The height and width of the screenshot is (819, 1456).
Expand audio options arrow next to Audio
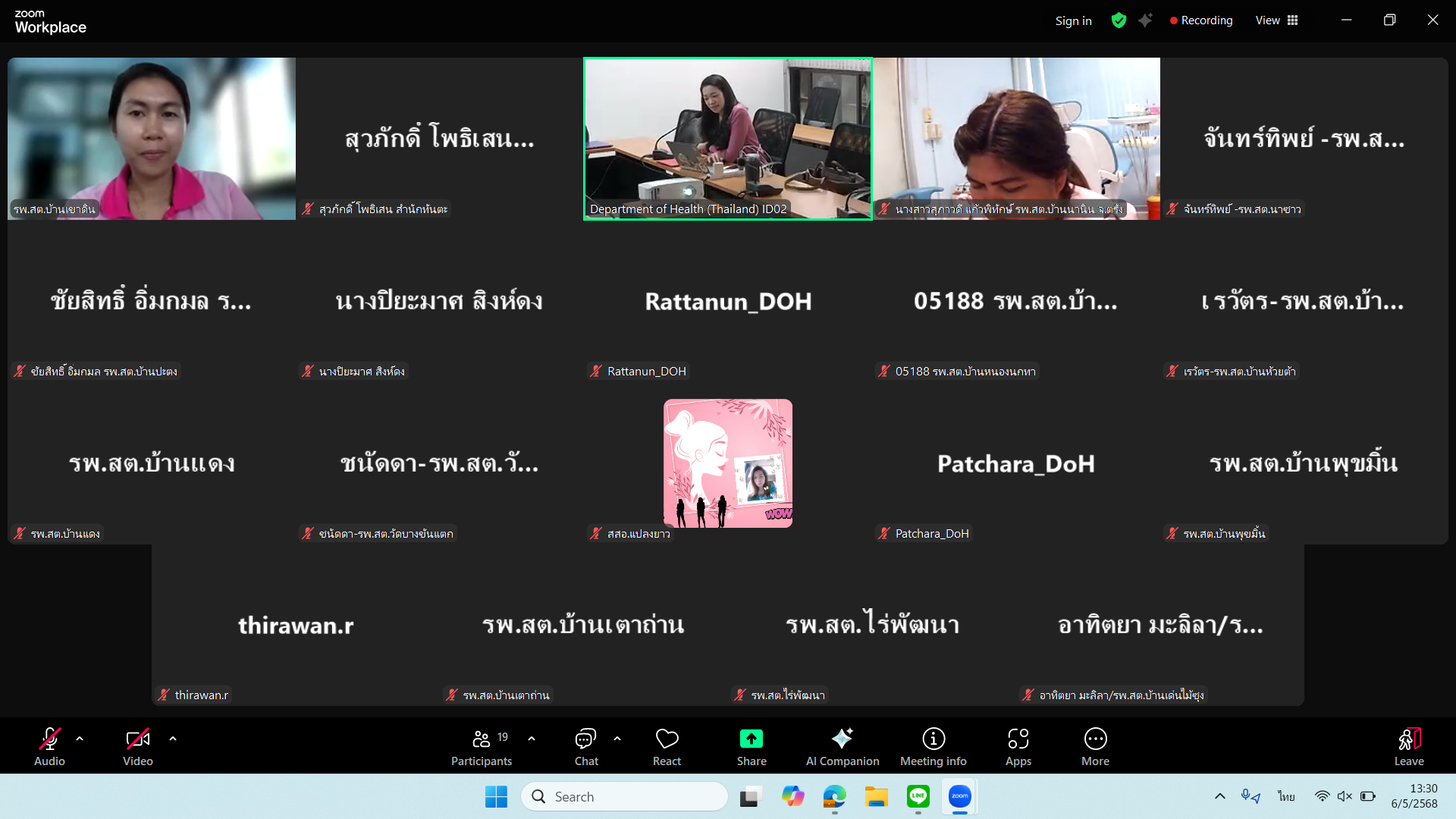pyautogui.click(x=80, y=738)
